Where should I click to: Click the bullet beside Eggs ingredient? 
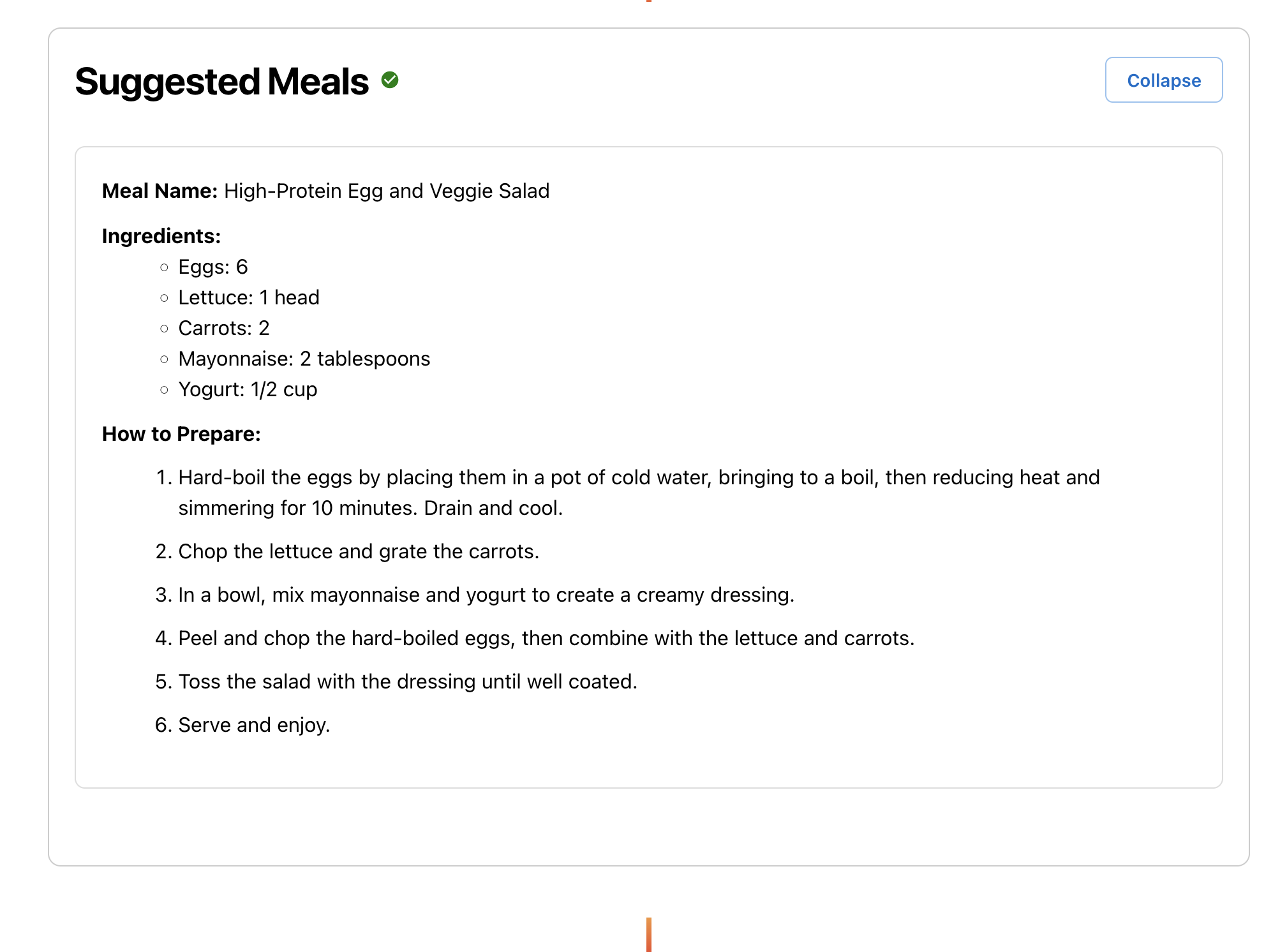pos(164,267)
